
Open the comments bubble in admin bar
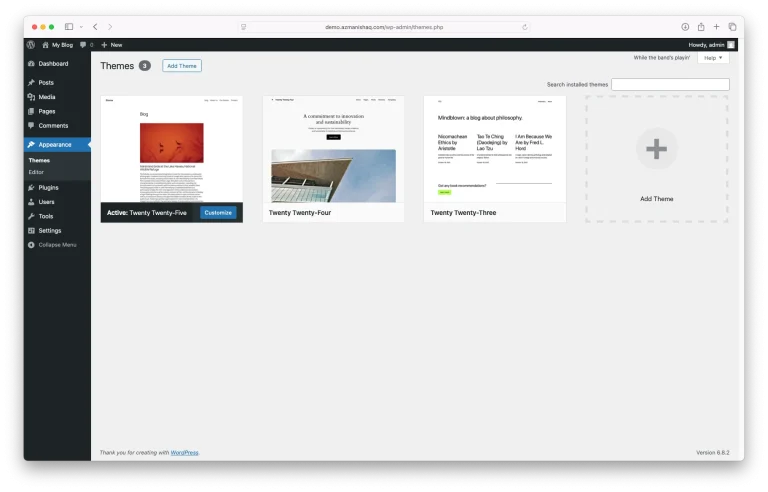tap(85, 45)
